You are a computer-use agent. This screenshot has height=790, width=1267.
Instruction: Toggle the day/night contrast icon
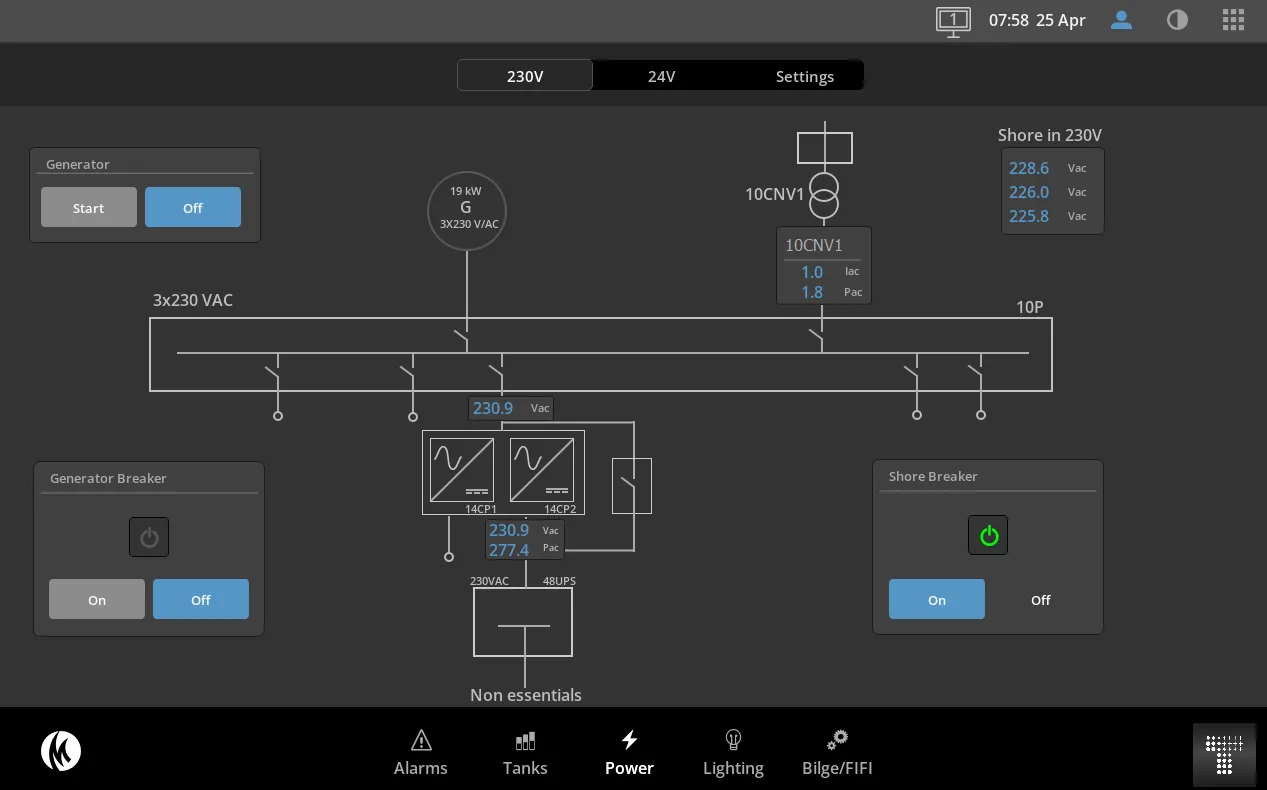(1178, 20)
